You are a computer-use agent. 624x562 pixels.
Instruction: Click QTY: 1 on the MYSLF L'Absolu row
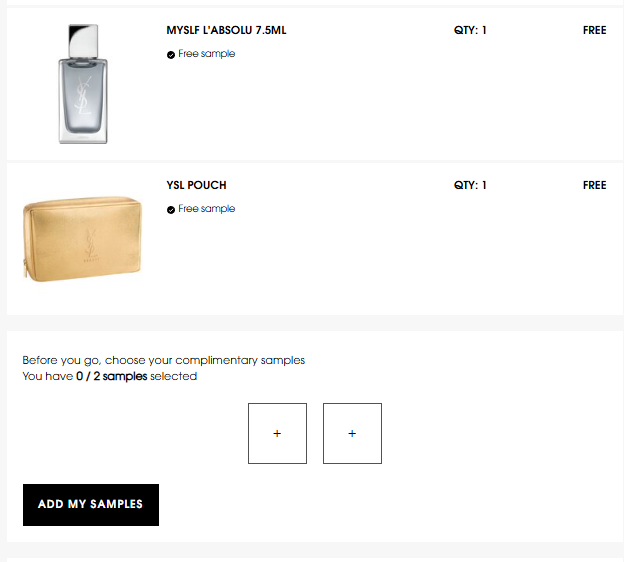point(470,30)
